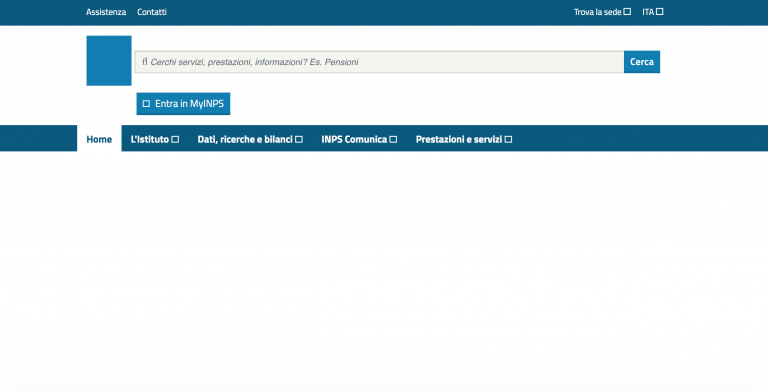The image size is (768, 391).
Task: Select the Home tab
Action: pyautogui.click(x=99, y=139)
